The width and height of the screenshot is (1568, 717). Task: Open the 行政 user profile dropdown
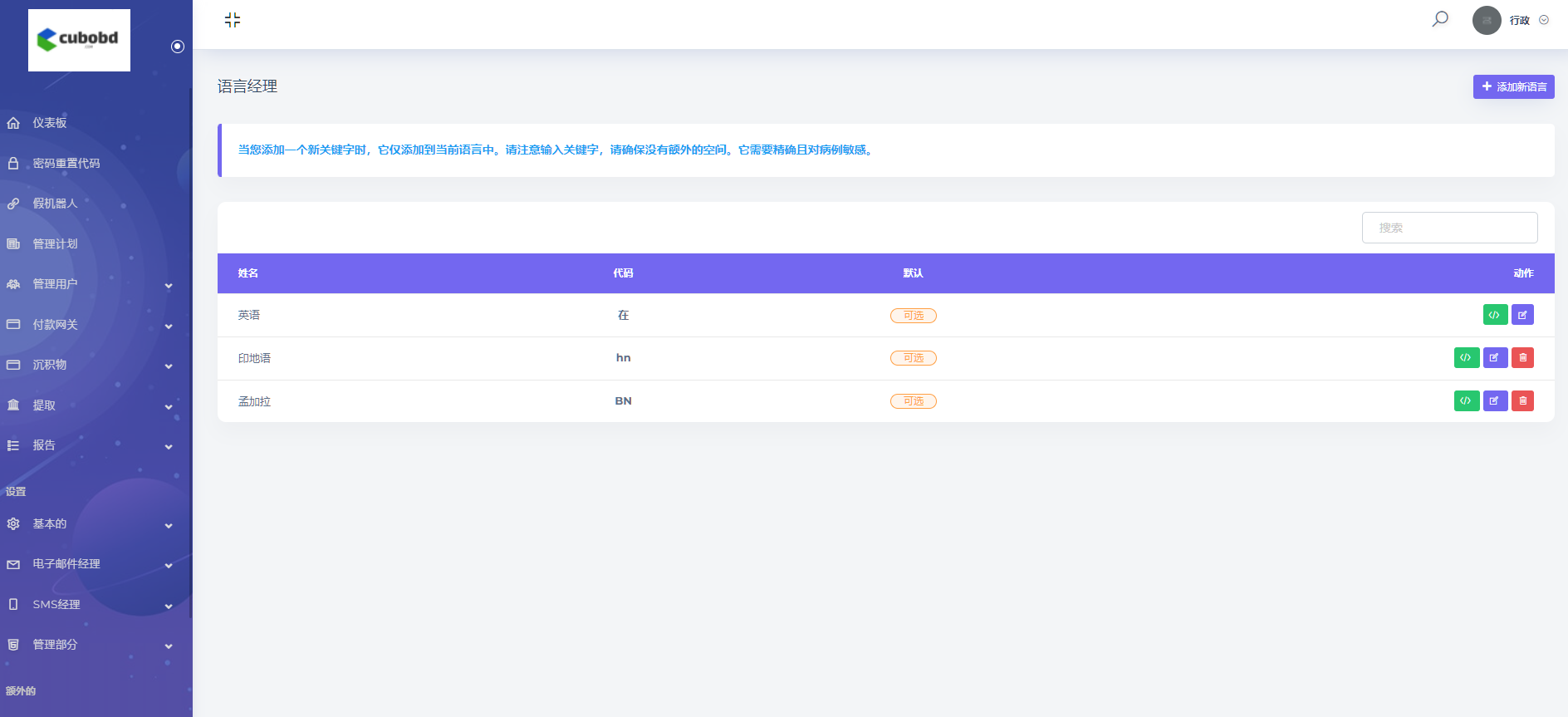click(1512, 21)
